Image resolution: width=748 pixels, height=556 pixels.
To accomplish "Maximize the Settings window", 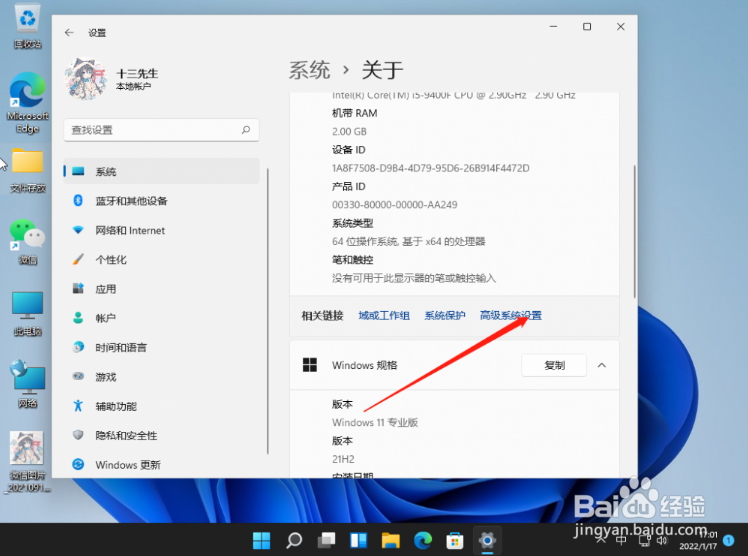I will (x=587, y=27).
